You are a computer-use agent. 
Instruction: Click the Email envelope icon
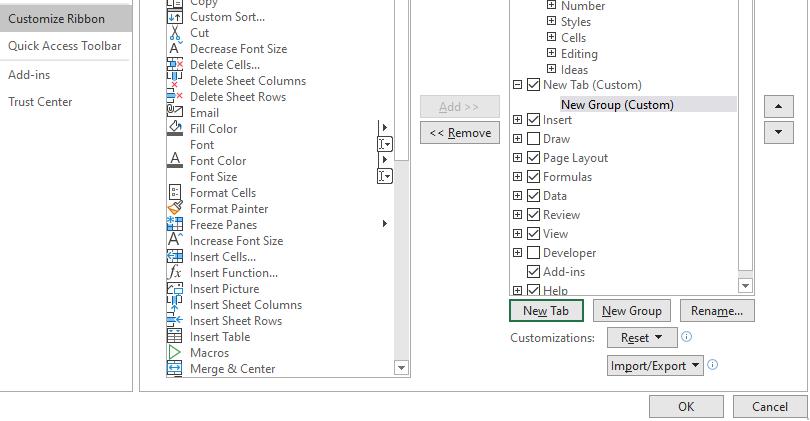click(x=175, y=112)
